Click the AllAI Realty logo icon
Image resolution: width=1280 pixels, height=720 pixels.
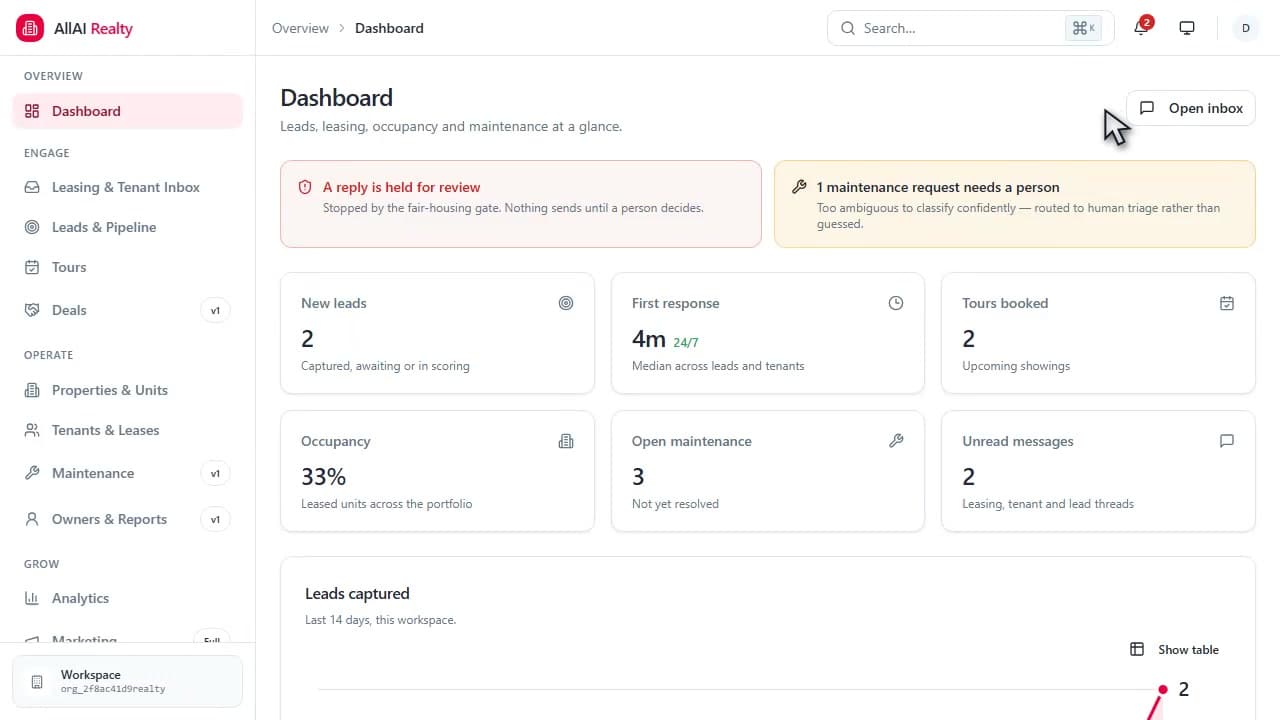(x=30, y=28)
